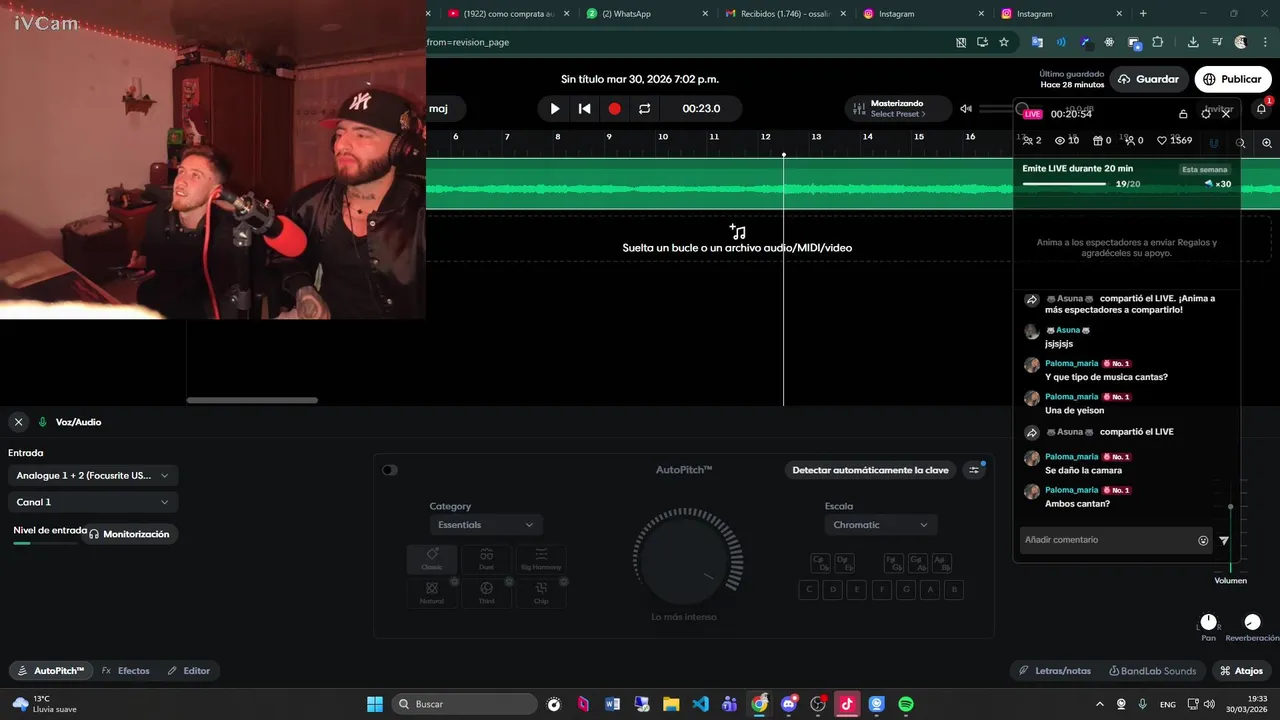Switch to the Editor tab
1280x720 pixels.
point(189,671)
